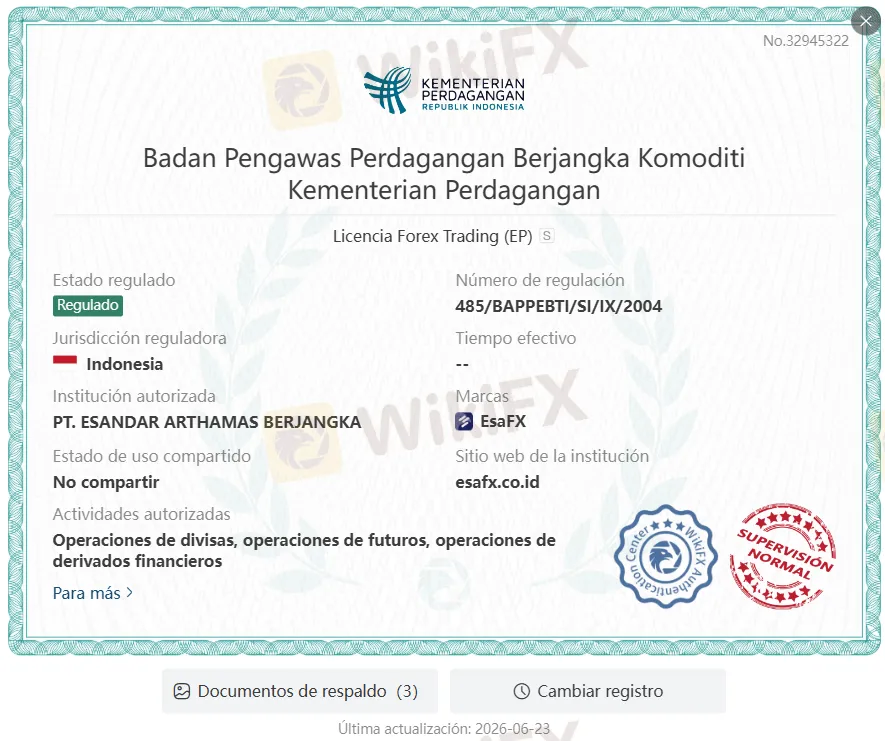
Task: Select regulation number 485/BAPPEBTI/SI/IX/2004
Action: point(559,306)
